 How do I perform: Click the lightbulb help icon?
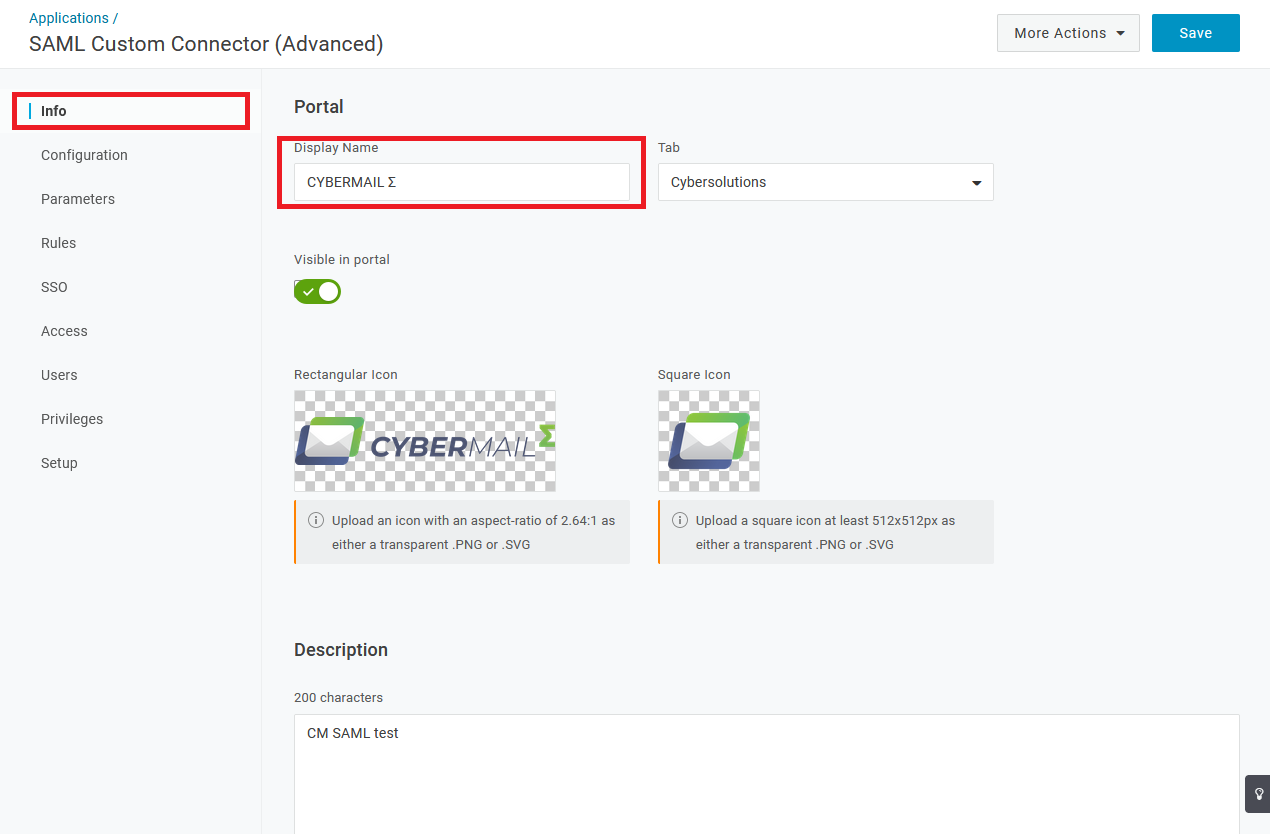coord(1258,793)
